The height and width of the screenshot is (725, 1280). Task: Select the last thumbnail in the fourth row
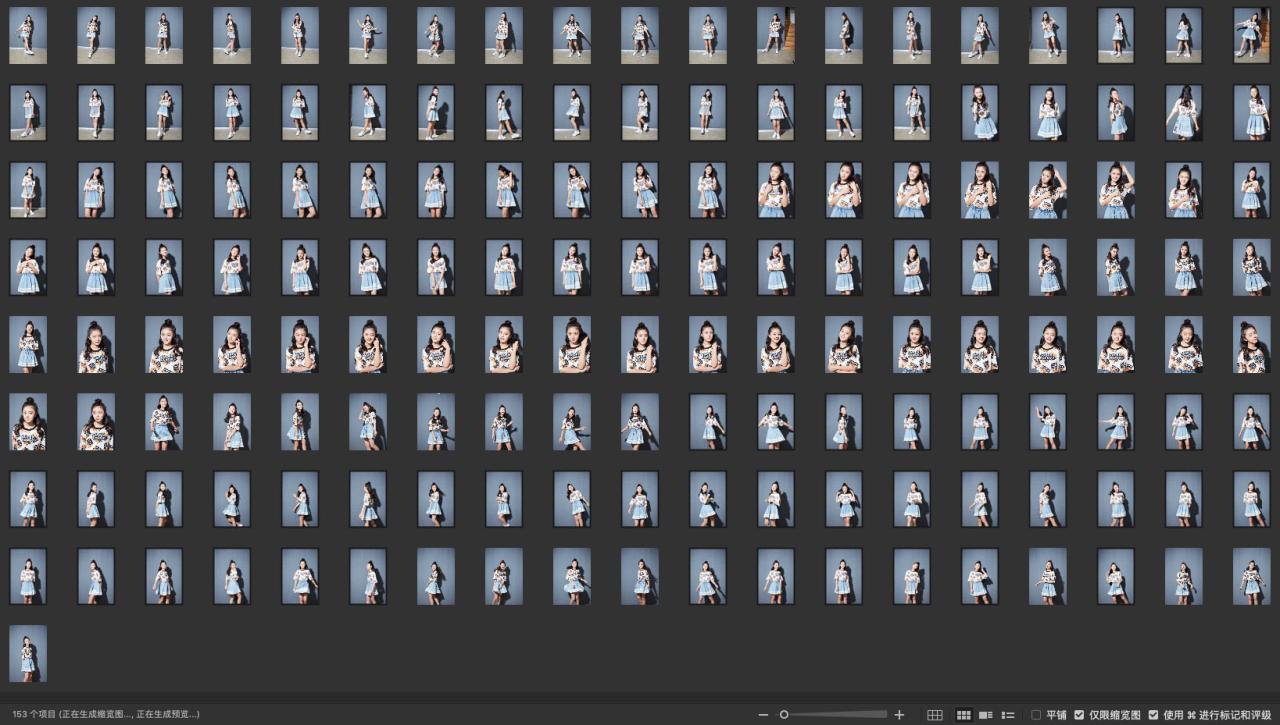click(1251, 267)
